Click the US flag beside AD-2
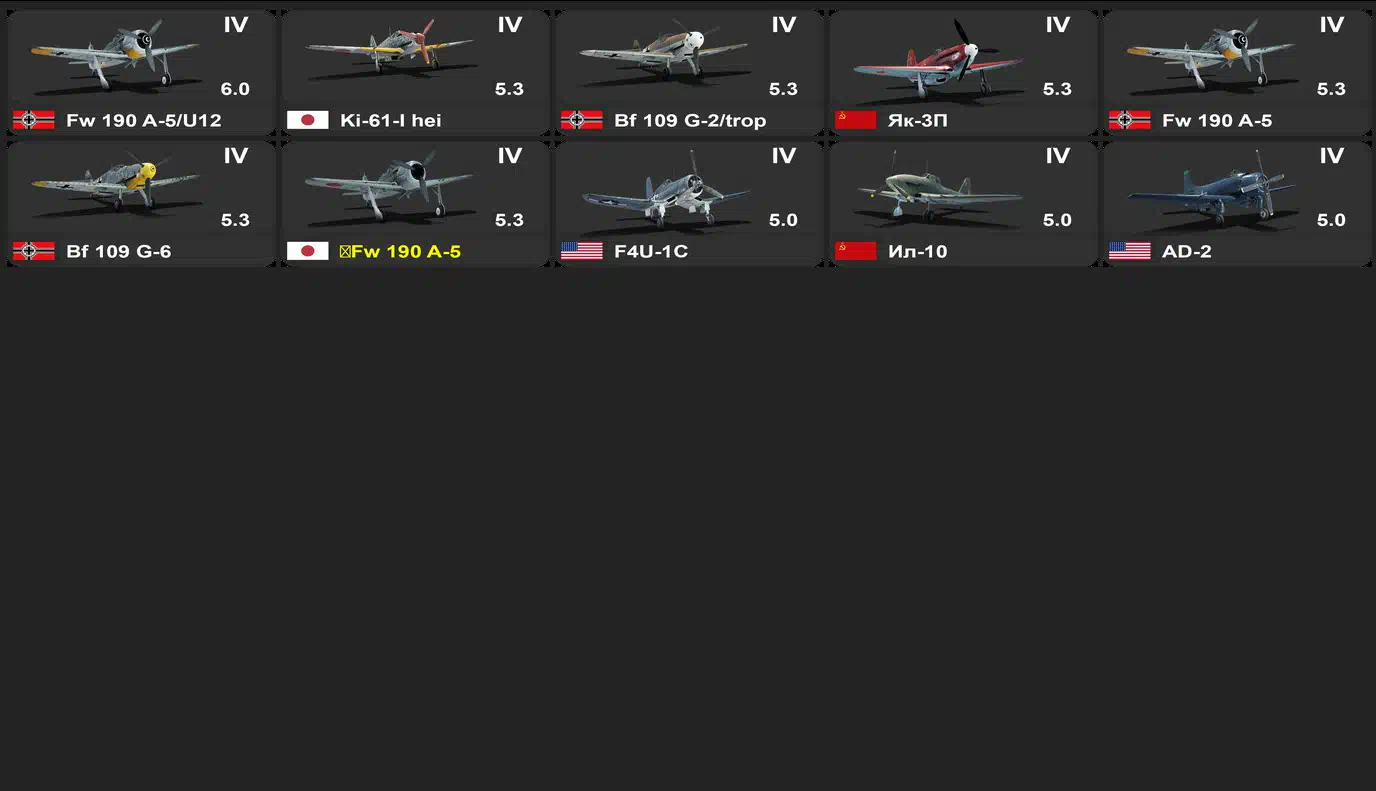The height and width of the screenshot is (791, 1376). pyautogui.click(x=1130, y=251)
